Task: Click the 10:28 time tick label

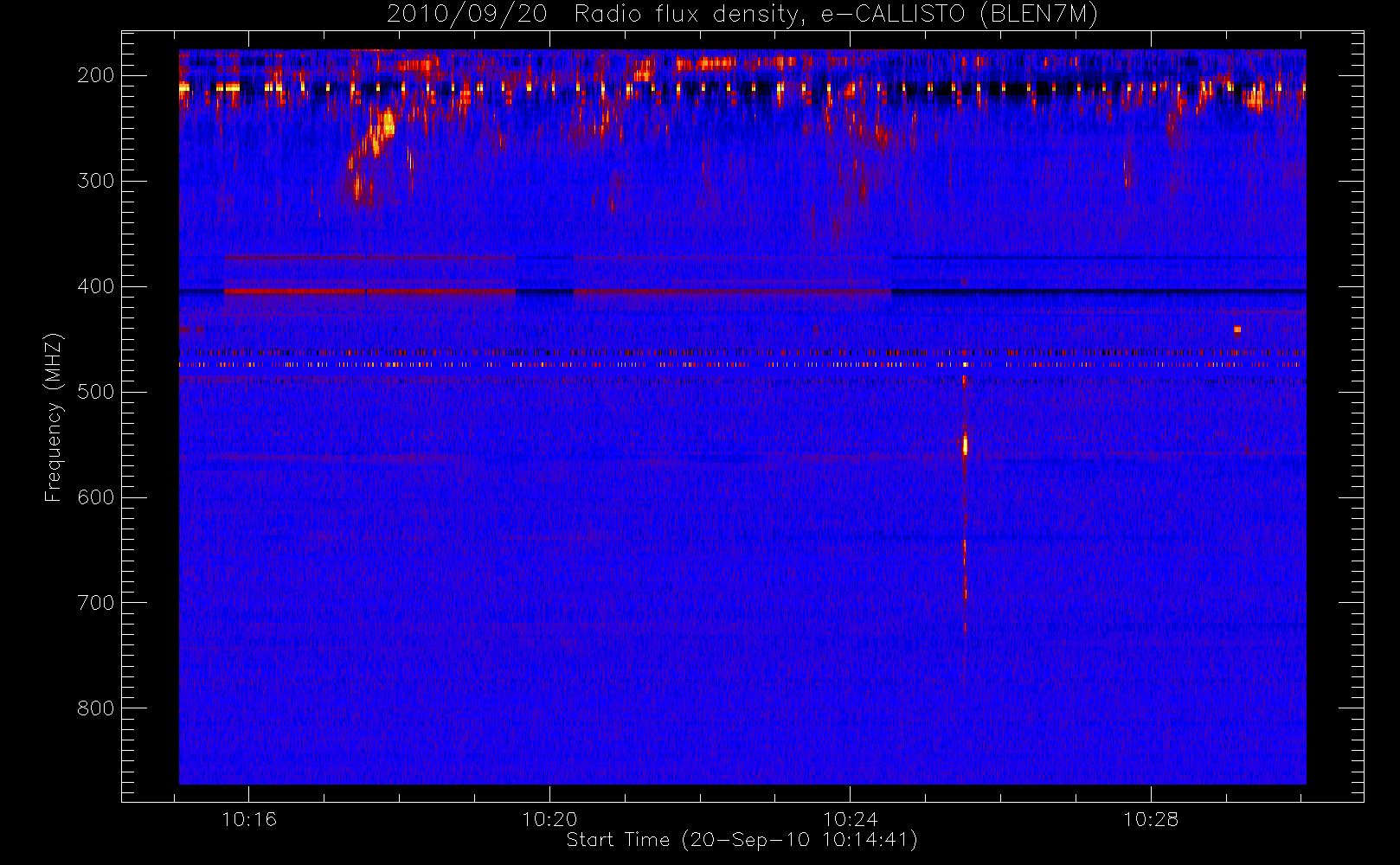Action: click(1151, 819)
